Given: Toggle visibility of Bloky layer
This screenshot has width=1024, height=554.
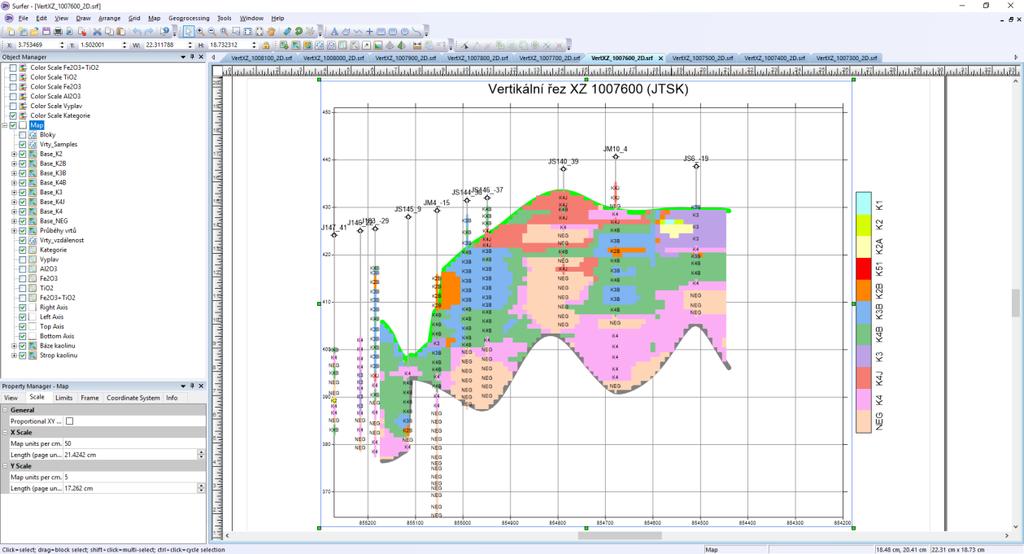Looking at the screenshot, I should (x=22, y=135).
